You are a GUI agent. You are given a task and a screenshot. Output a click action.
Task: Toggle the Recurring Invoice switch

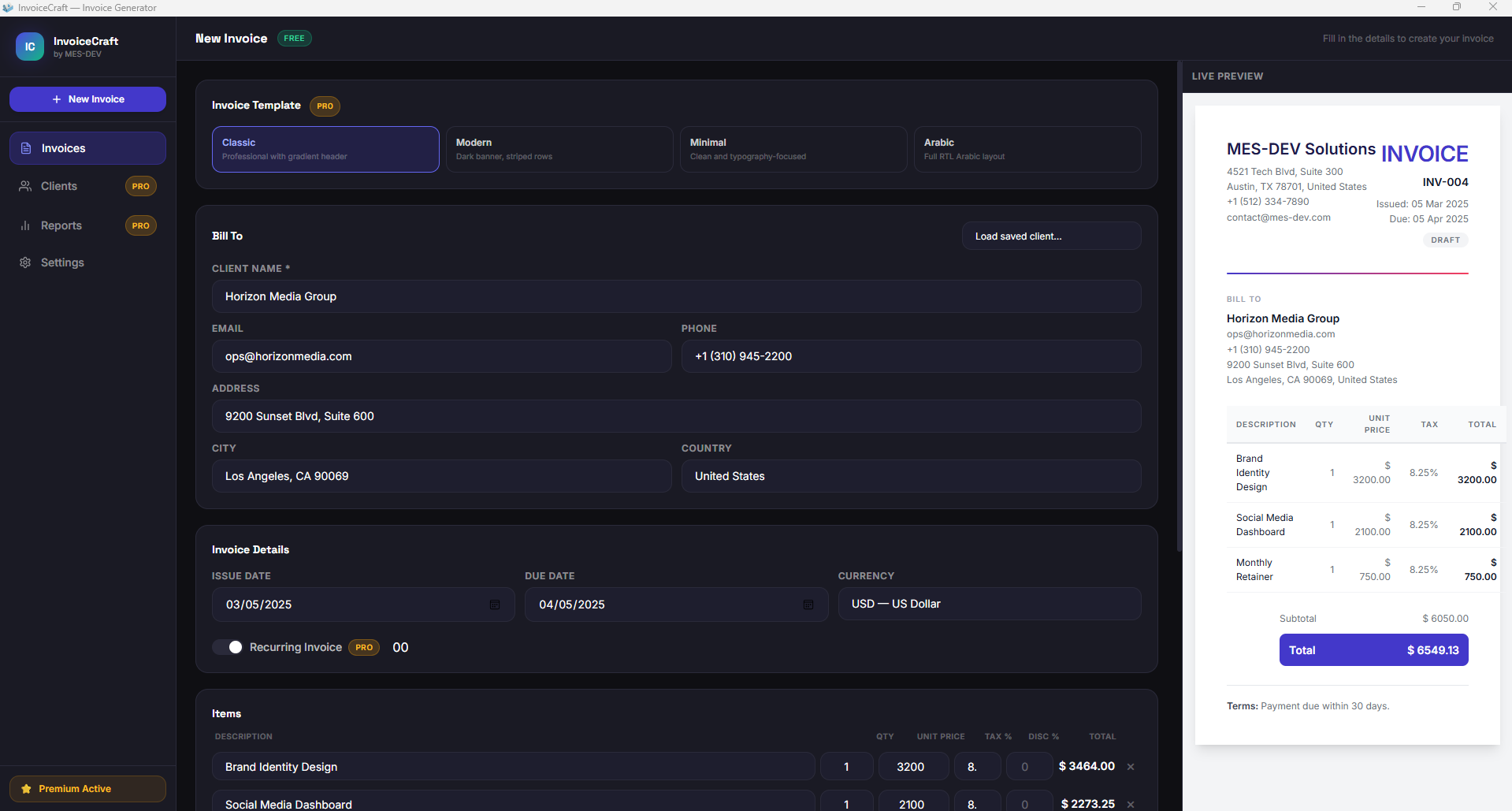pos(228,647)
